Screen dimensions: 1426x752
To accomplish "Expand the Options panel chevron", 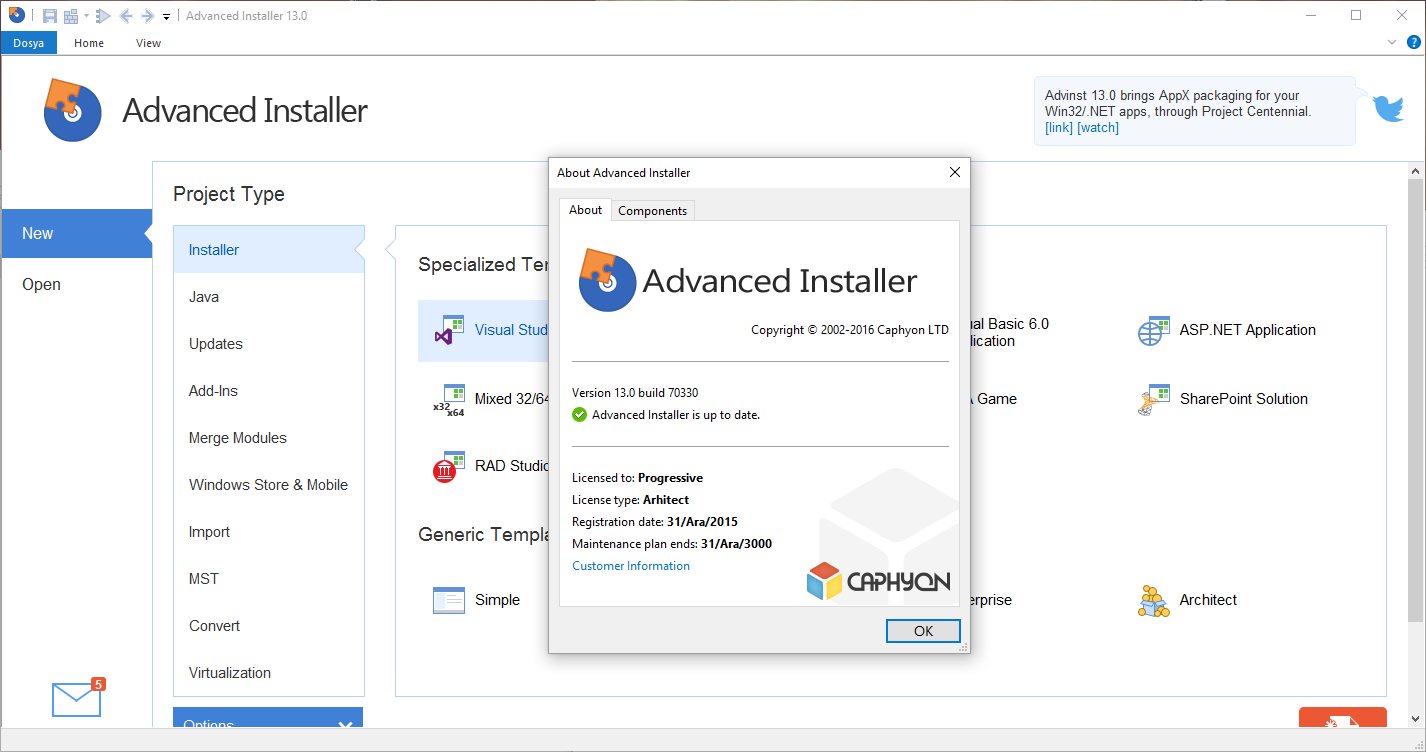I will (x=345, y=725).
